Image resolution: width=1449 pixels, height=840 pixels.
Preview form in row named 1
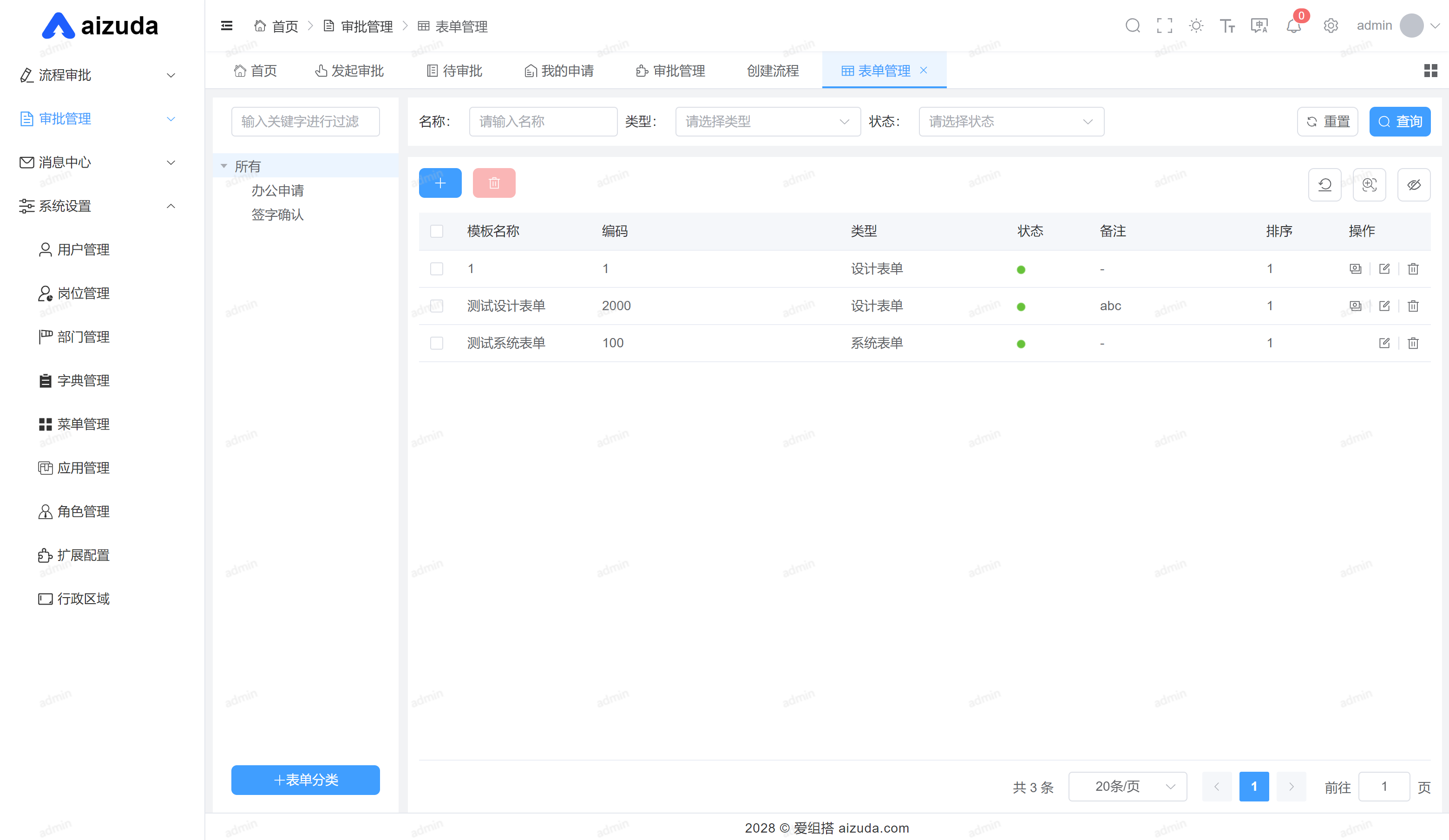click(1355, 268)
